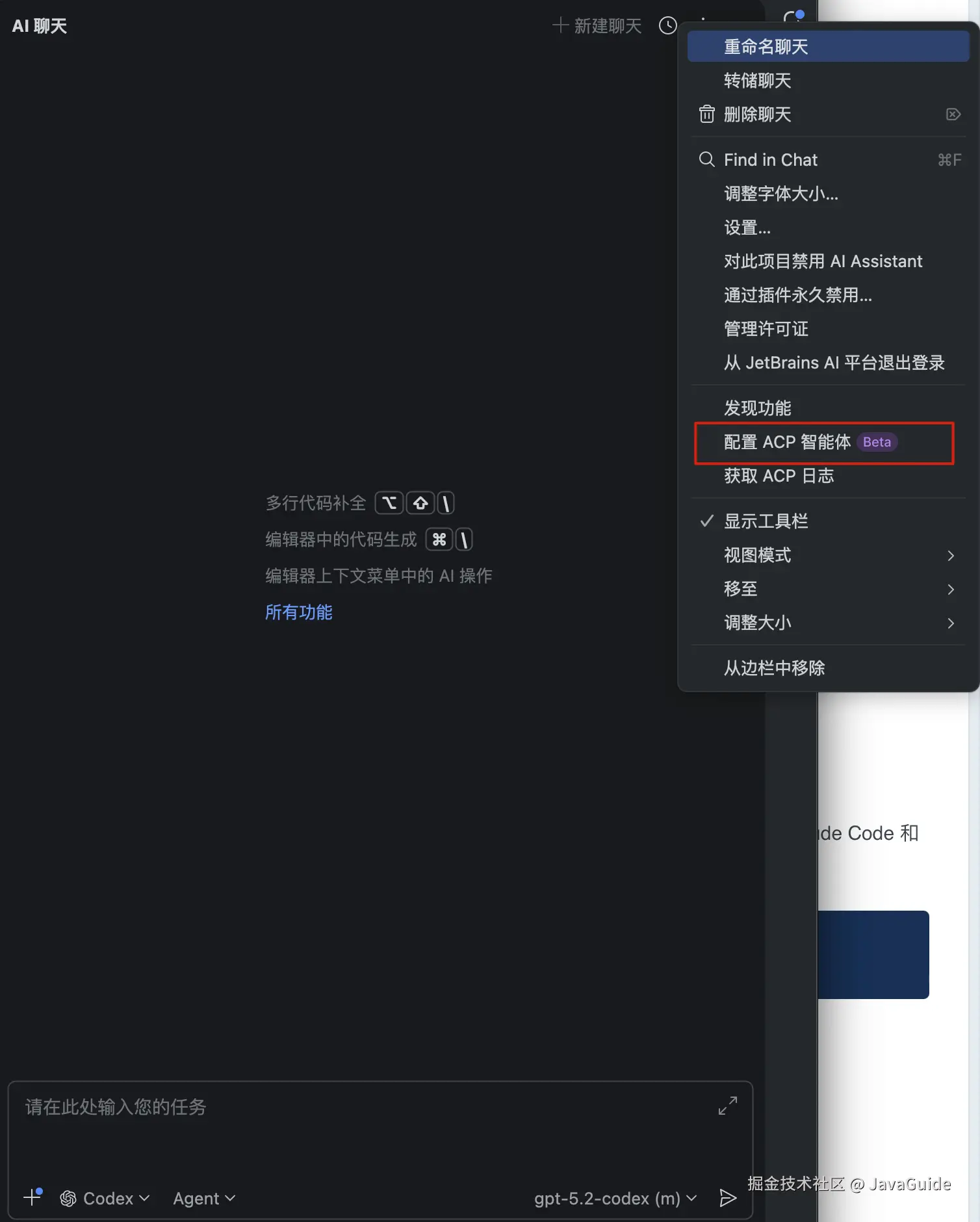Screen dimensions: 980x1222
Task: Toggle 显示工具栏 checkmark option
Action: point(828,521)
